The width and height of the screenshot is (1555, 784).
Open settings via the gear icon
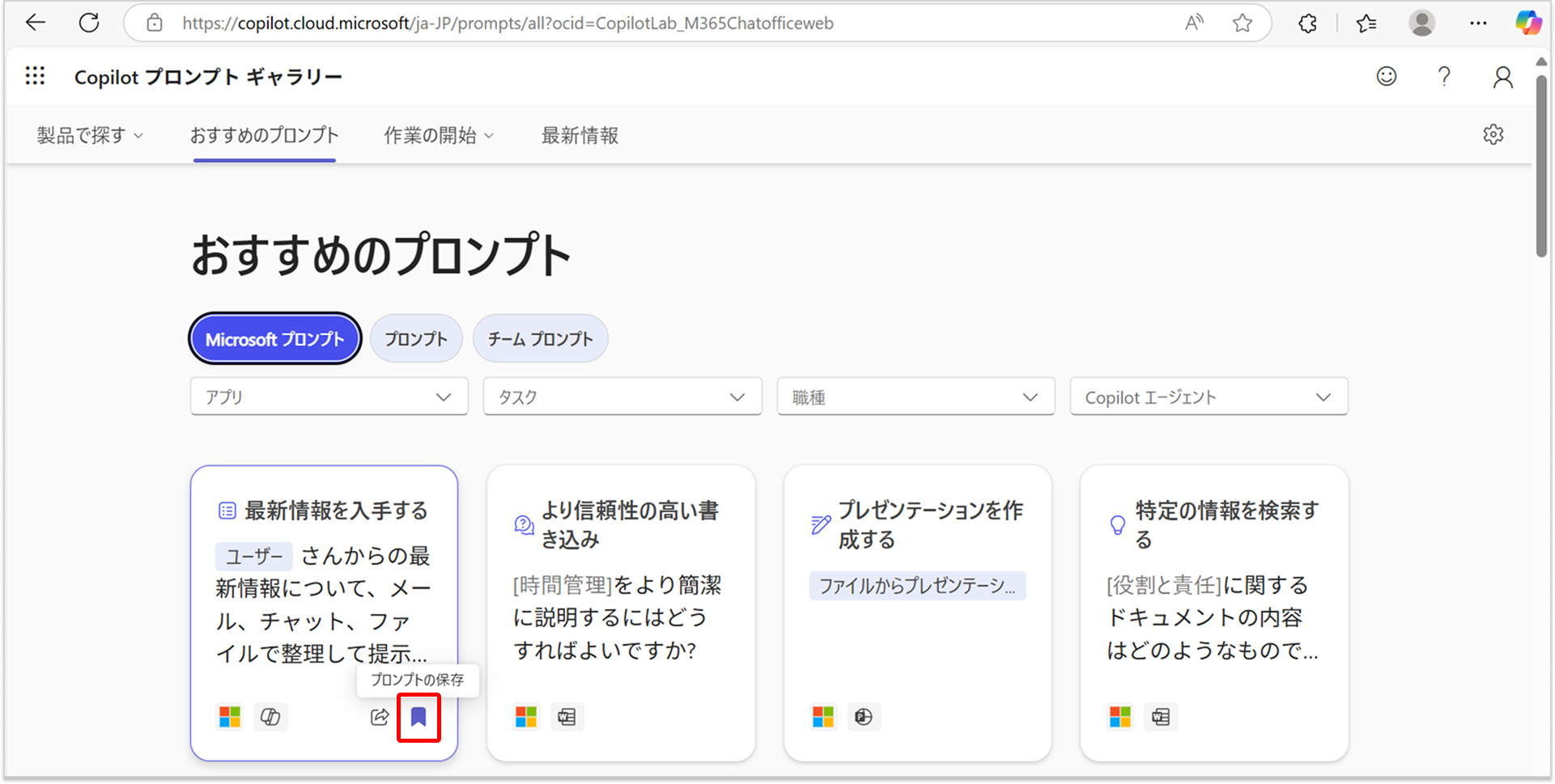click(1493, 134)
